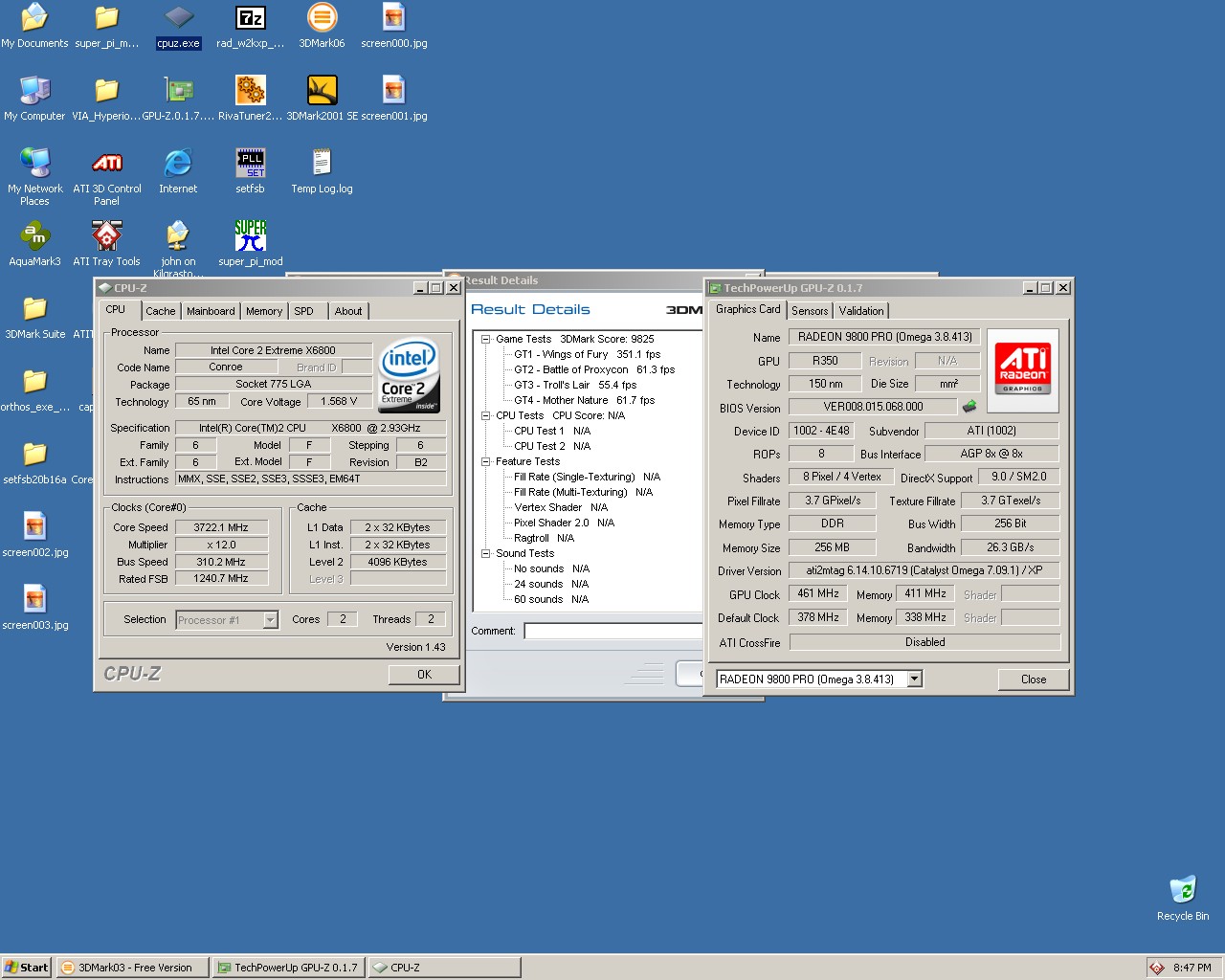Launch 3DMark2001 SE desktop icon
1225x980 pixels.
[x=322, y=99]
